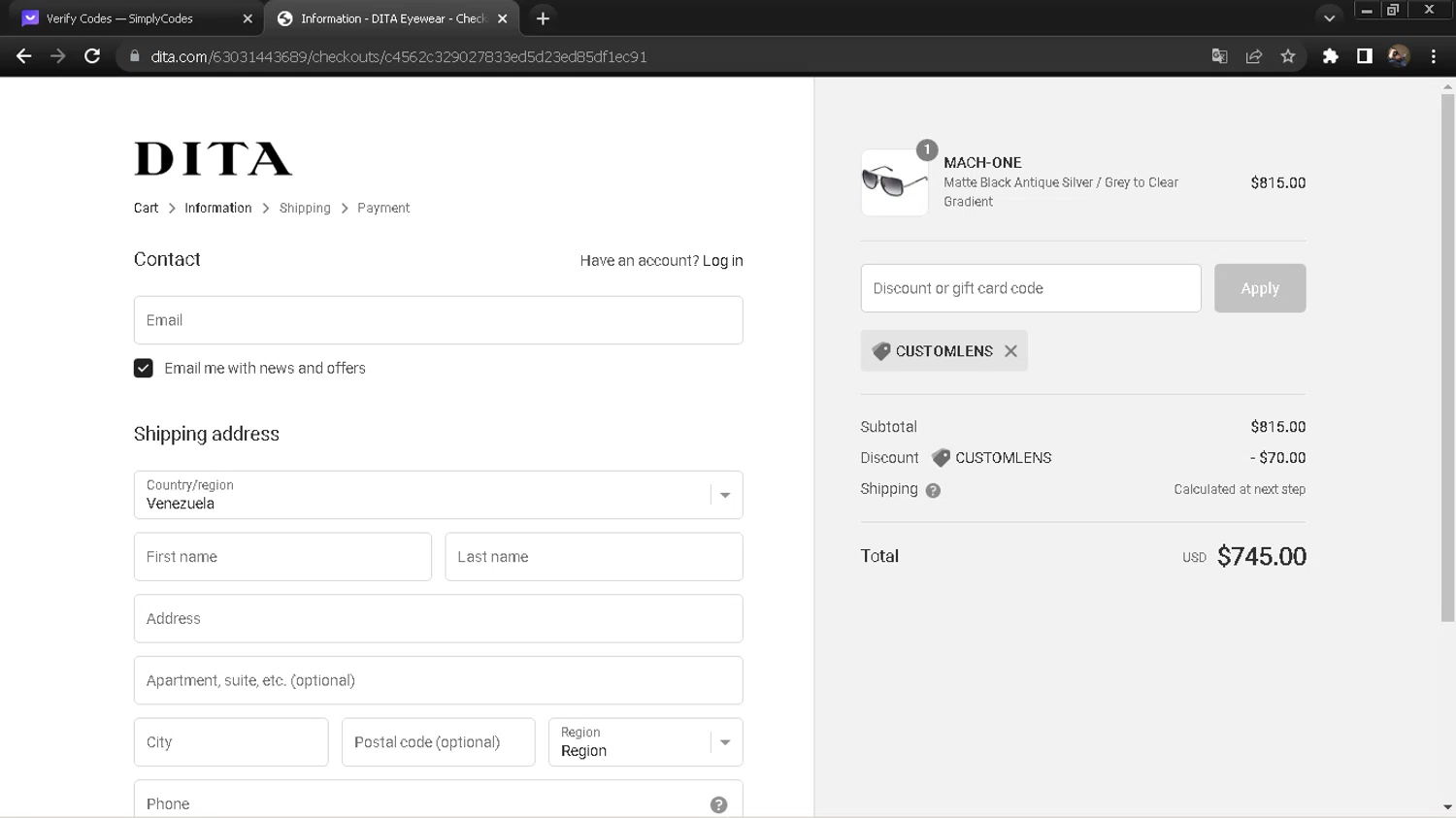This screenshot has height=818, width=1456.
Task: Remove the CUSTOMLENS discount code
Action: pos(1010,351)
